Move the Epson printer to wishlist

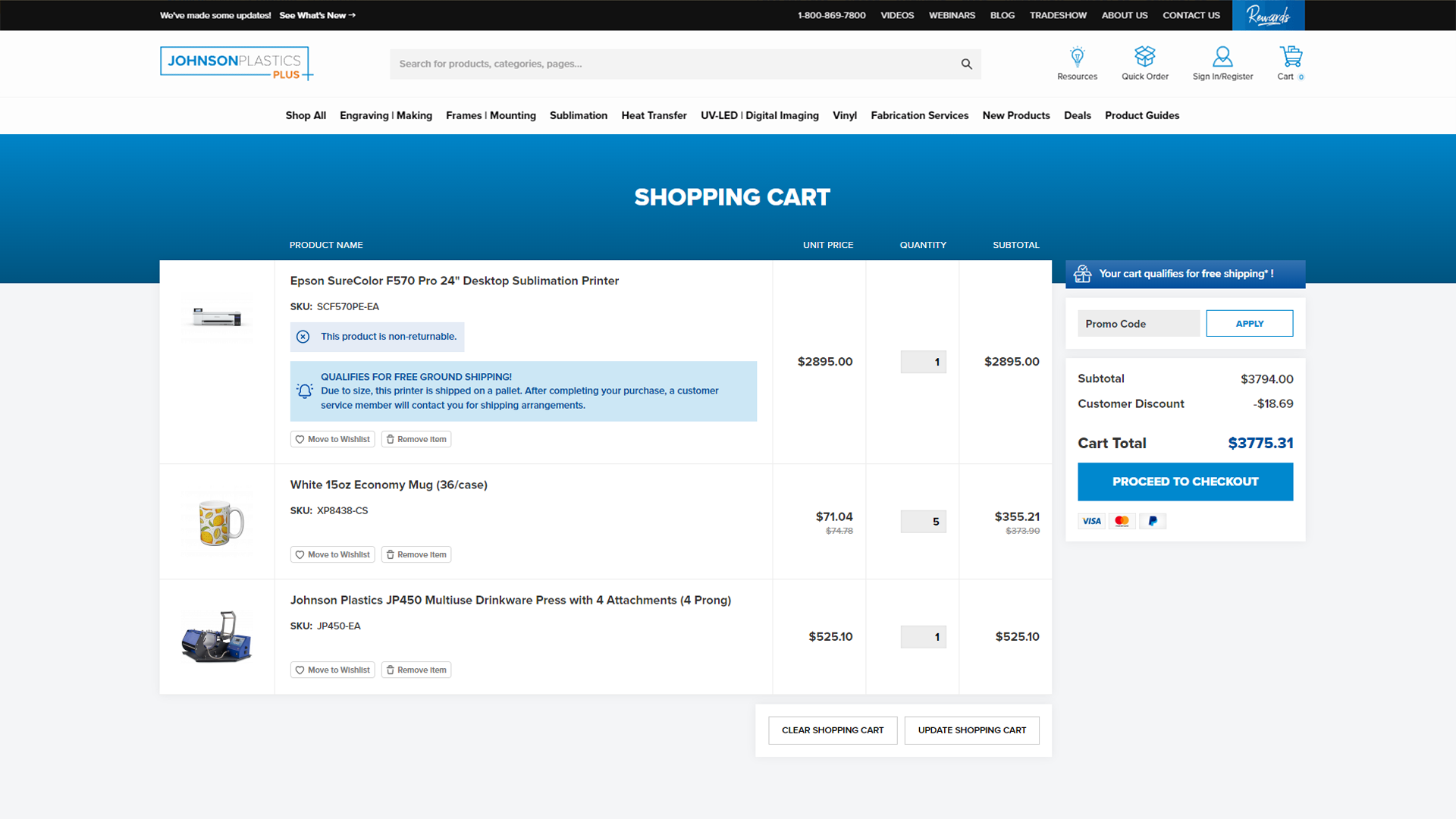click(332, 439)
